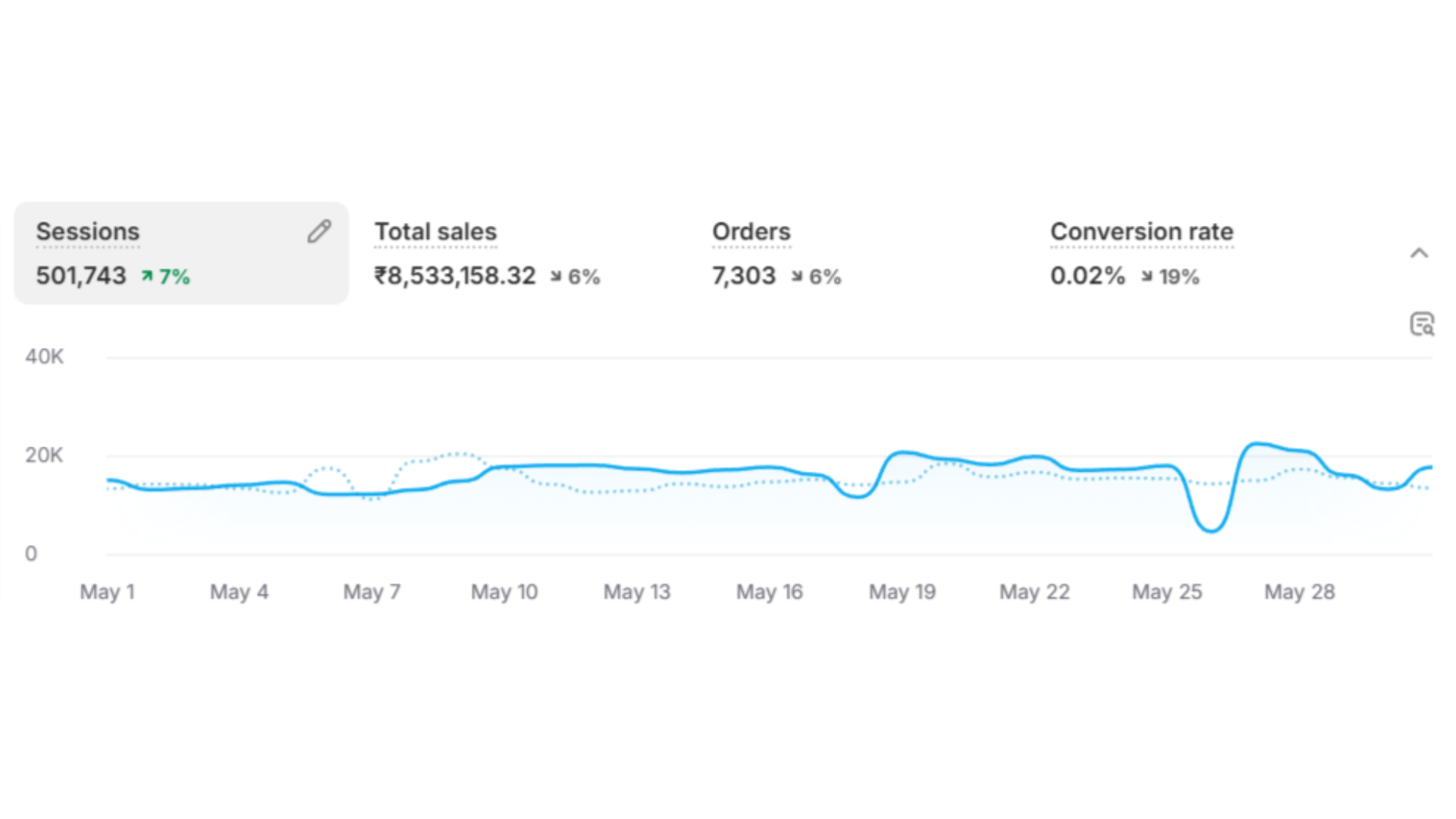Click the 7,303 orders value
Screen dimensions: 1456x819
coord(744,276)
